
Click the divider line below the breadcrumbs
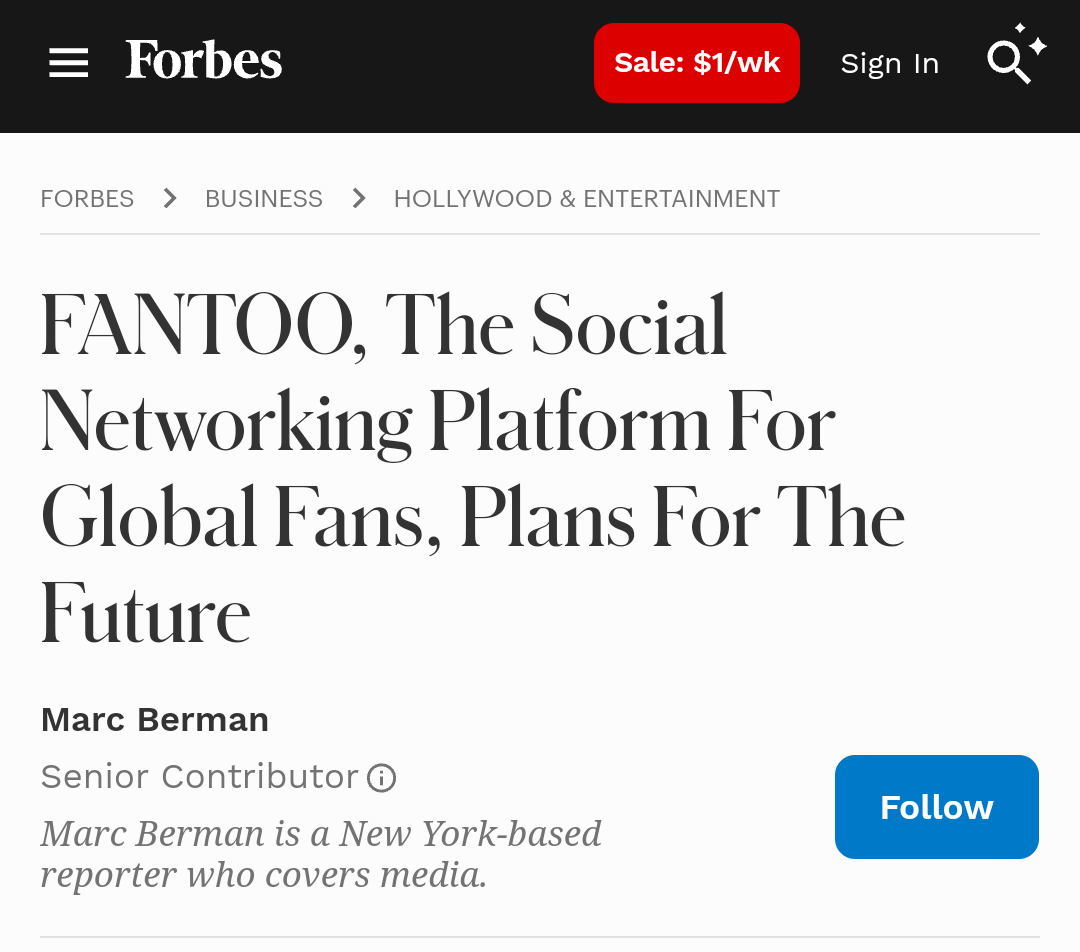pyautogui.click(x=540, y=234)
